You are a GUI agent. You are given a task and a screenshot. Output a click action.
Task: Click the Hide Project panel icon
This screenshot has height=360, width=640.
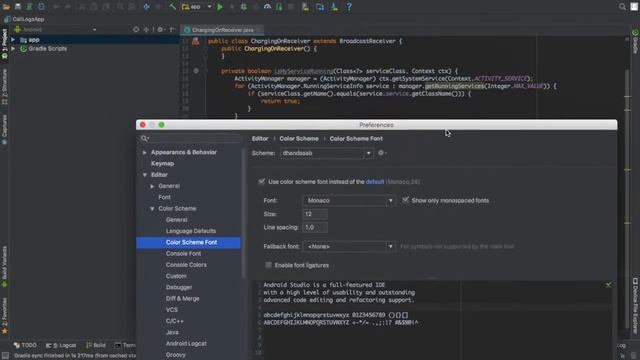[173, 30]
